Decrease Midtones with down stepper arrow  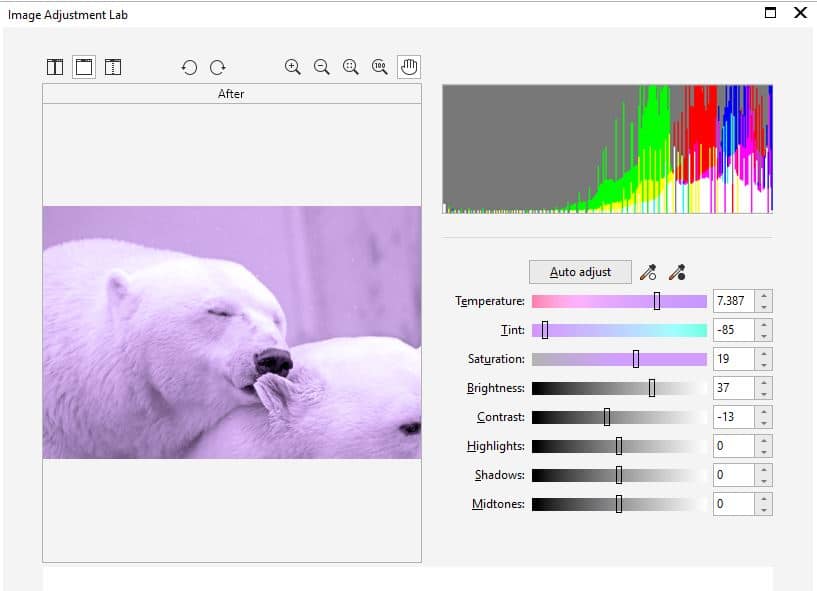(x=764, y=510)
